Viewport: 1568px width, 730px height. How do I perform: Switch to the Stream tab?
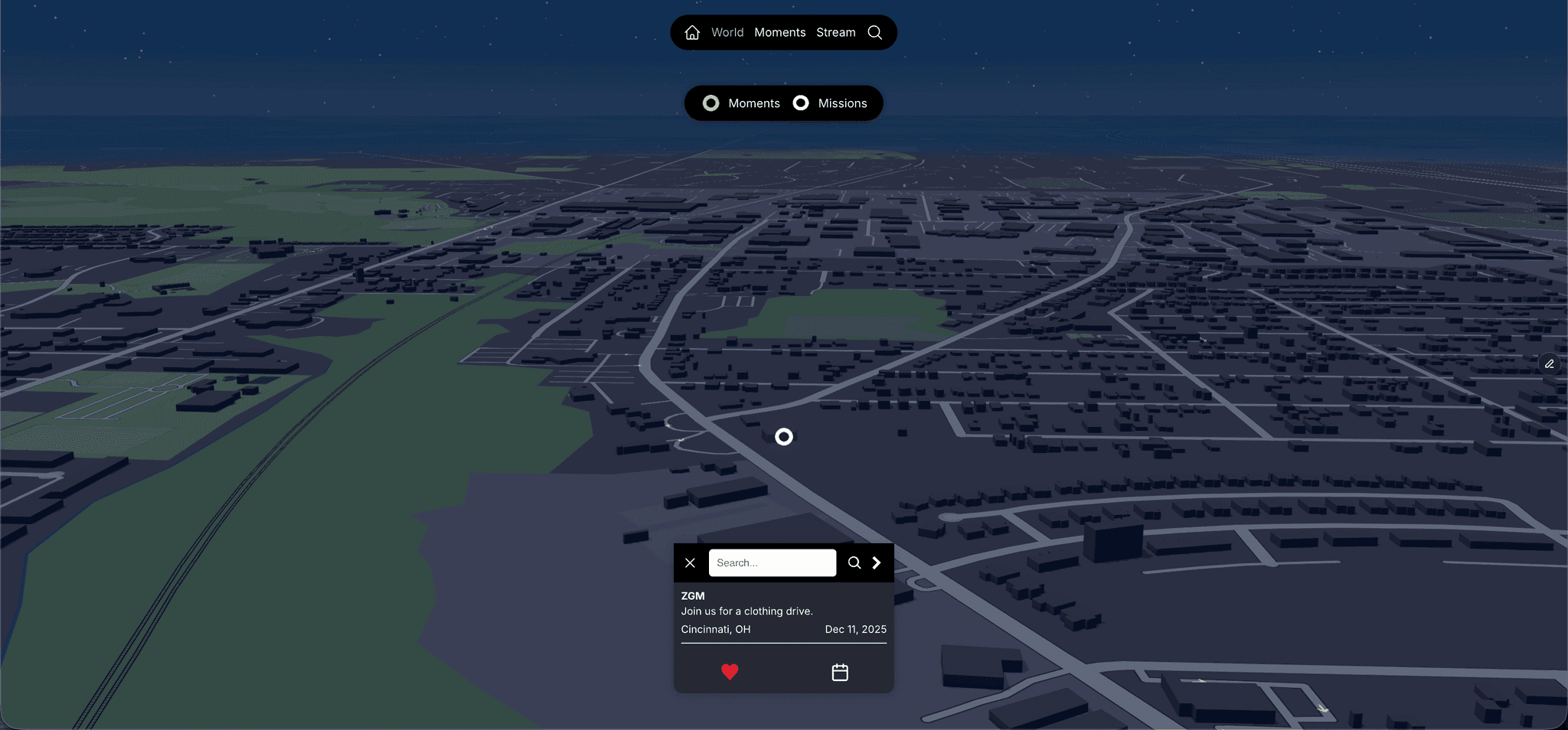(x=836, y=32)
